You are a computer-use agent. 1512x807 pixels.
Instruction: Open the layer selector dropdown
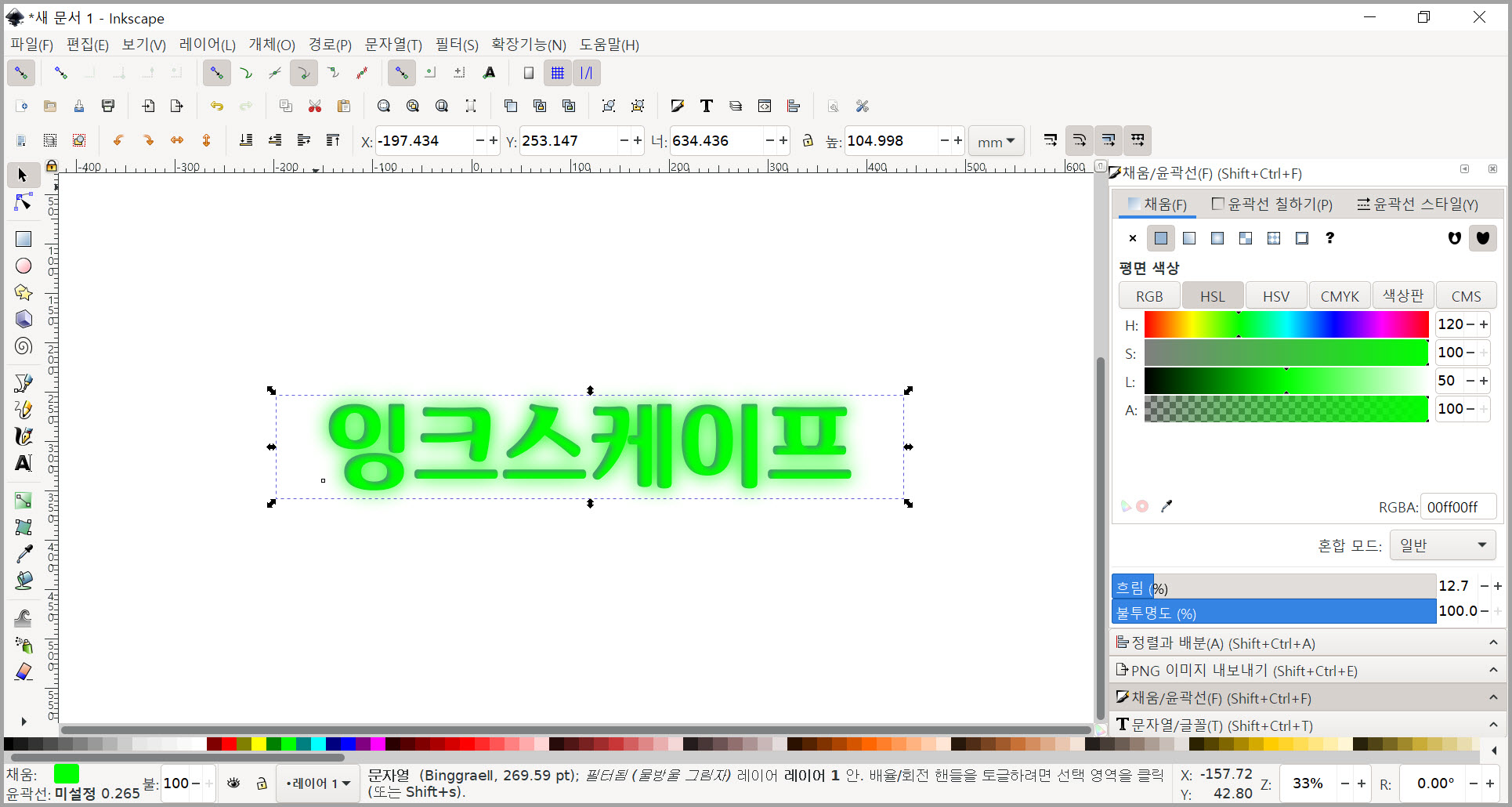pyautogui.click(x=318, y=783)
